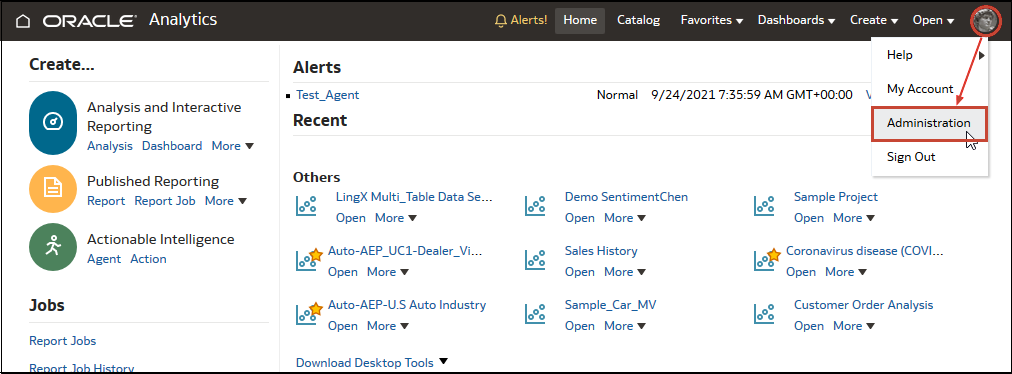The width and height of the screenshot is (1012, 374).
Task: Expand More under Sample Project
Action: (855, 218)
